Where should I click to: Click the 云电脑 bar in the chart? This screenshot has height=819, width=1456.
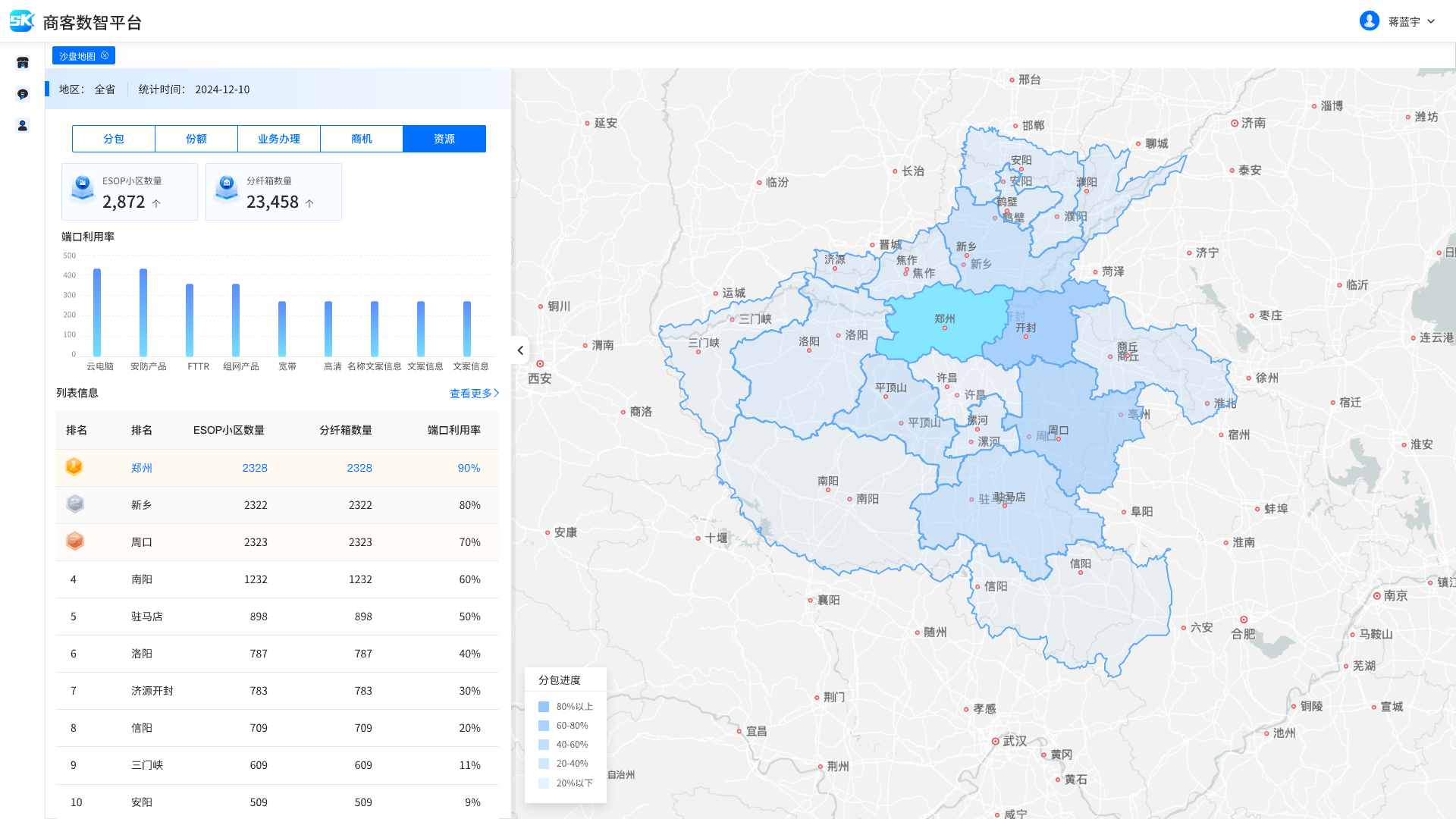coord(97,312)
